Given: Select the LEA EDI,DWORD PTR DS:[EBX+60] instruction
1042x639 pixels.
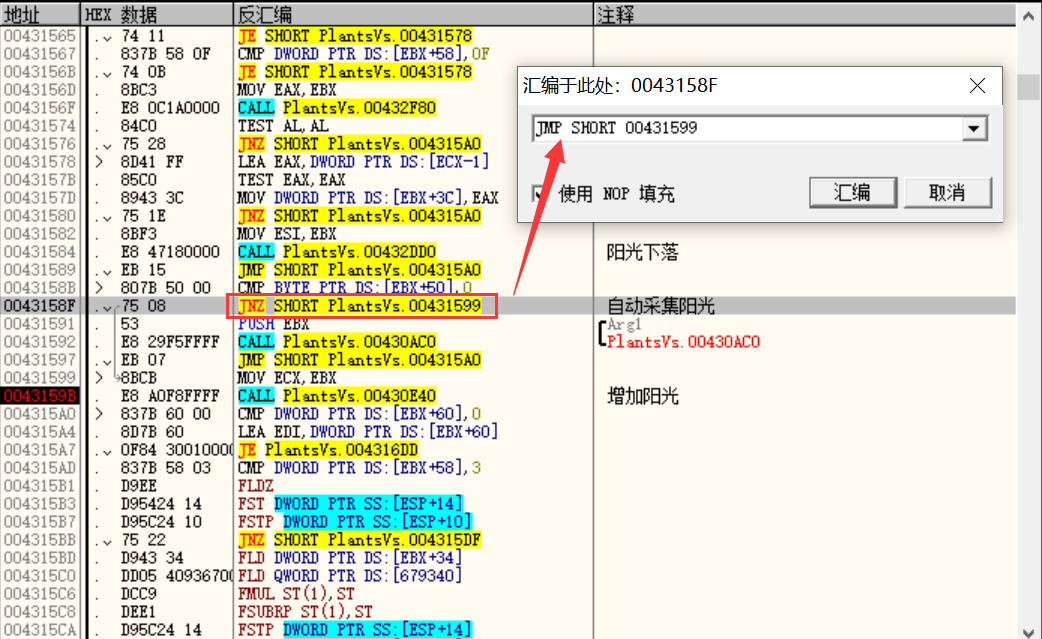Looking at the screenshot, I should 367,432.
